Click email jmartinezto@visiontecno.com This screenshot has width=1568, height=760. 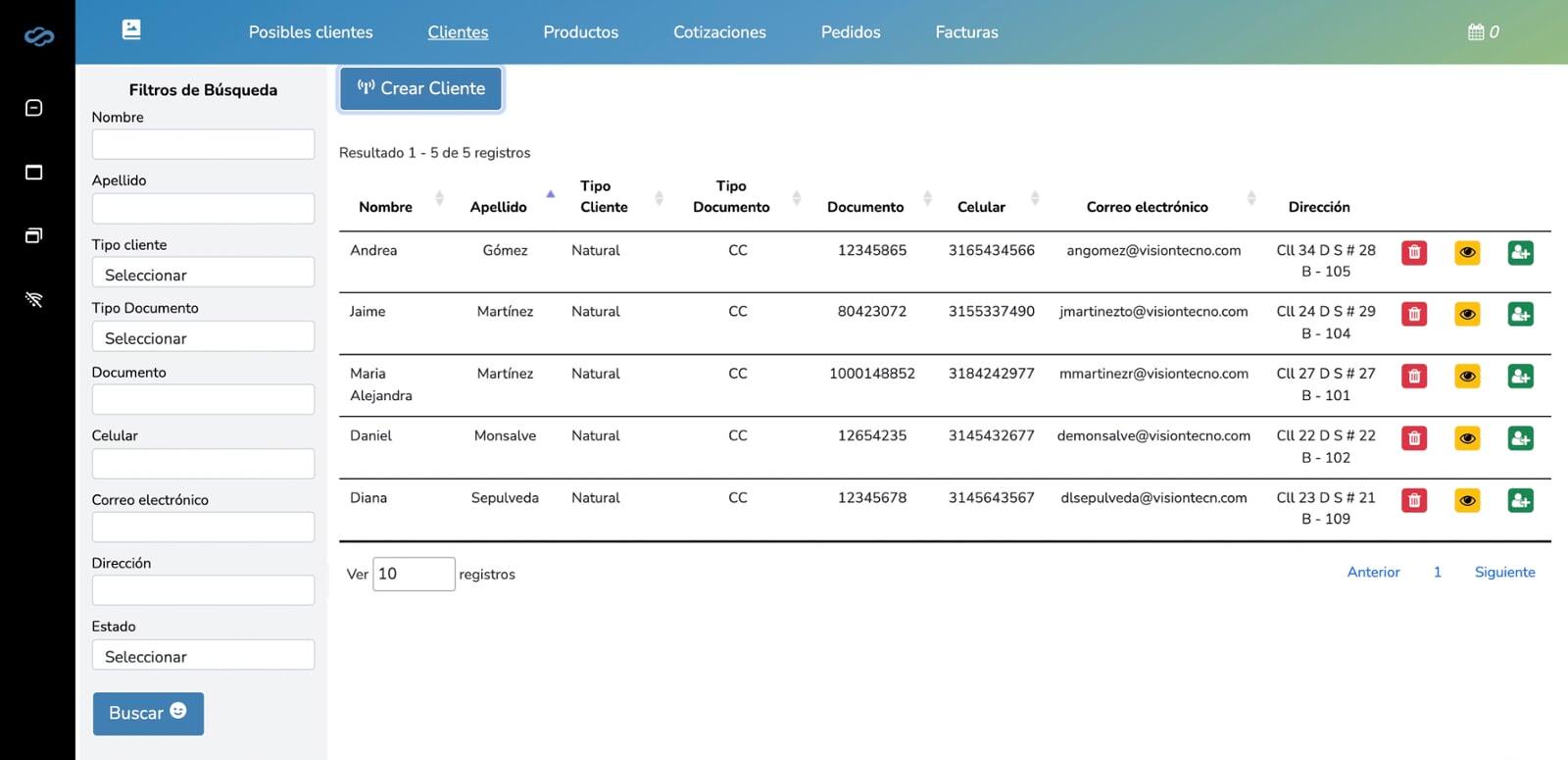pyautogui.click(x=1153, y=311)
